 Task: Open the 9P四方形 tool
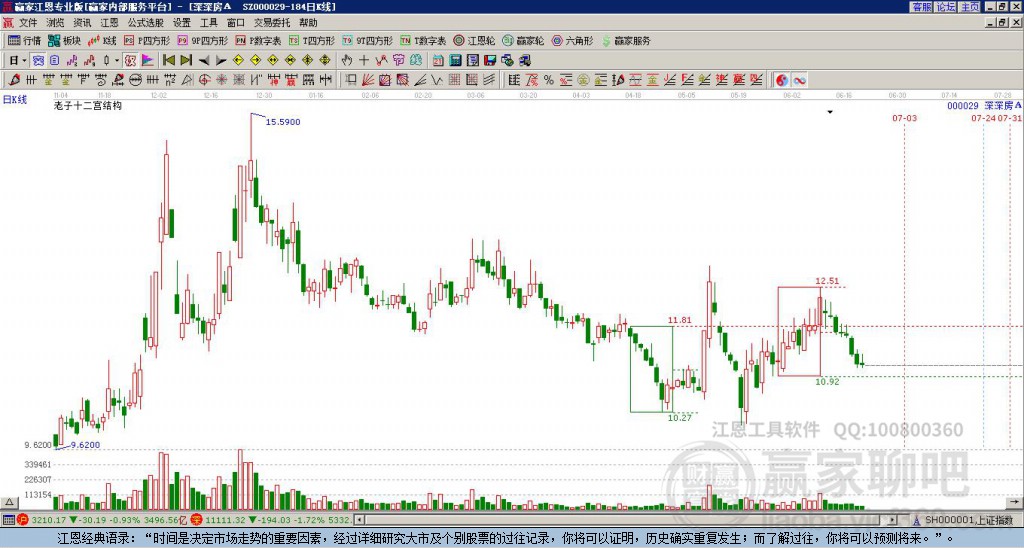(202, 40)
